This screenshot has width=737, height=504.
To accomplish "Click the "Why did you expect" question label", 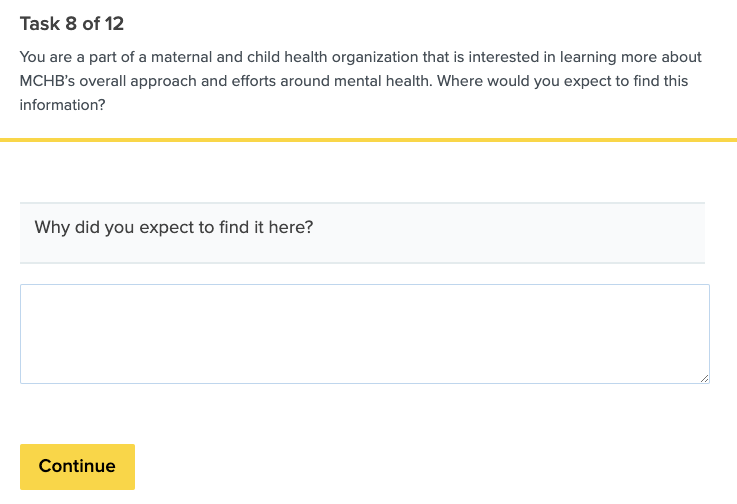I will tap(174, 227).
